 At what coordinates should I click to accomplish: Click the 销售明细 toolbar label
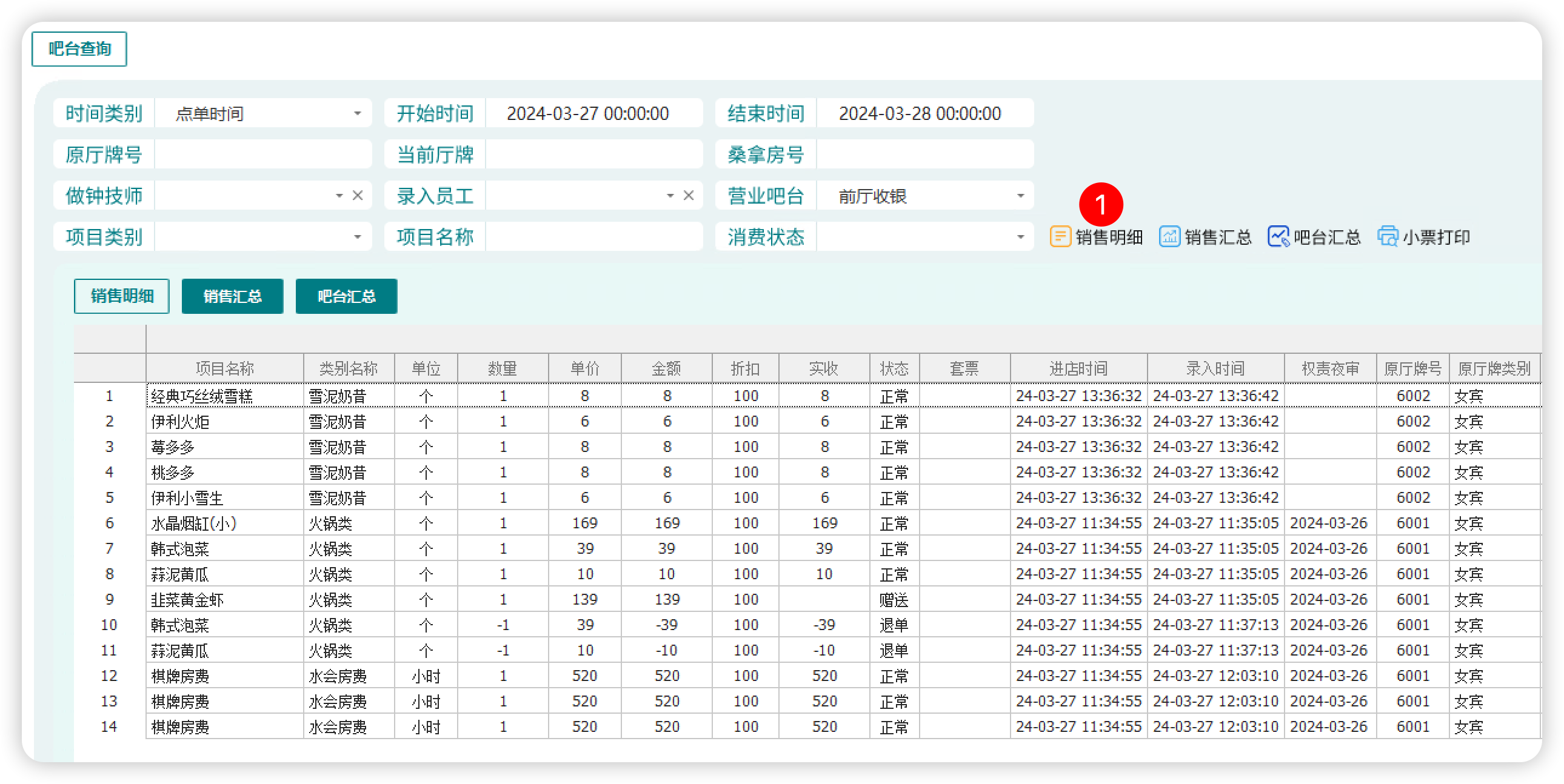[x=1109, y=238]
